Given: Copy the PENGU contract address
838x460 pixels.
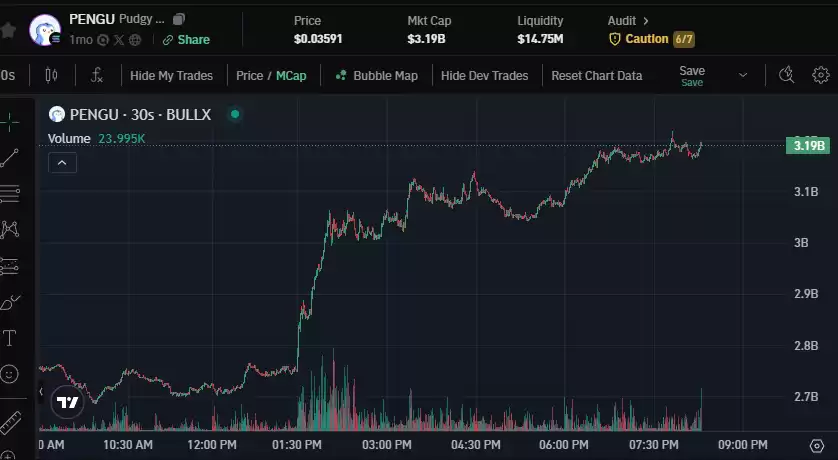Looking at the screenshot, I should tap(179, 19).
